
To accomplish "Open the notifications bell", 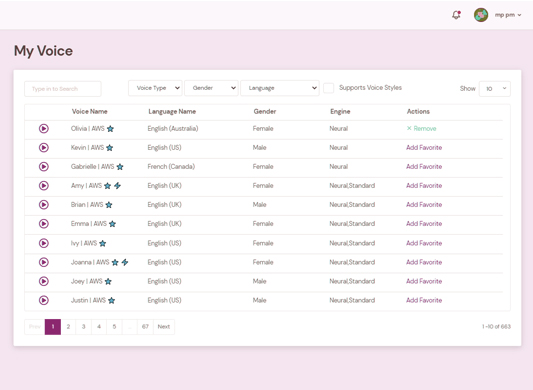I will pos(456,15).
